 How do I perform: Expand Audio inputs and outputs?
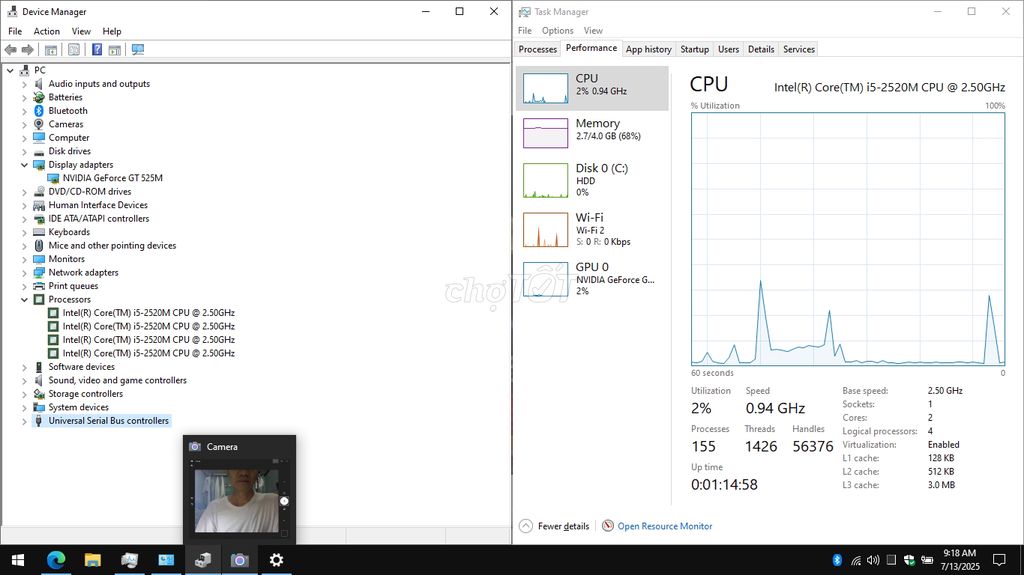click(24, 84)
